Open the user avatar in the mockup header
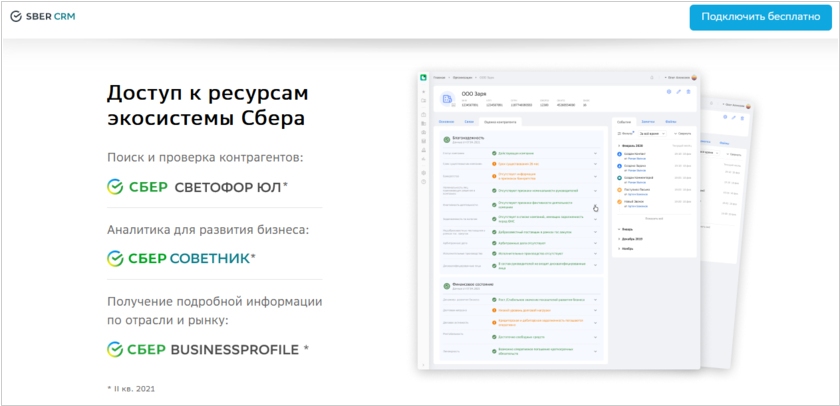 tap(694, 78)
